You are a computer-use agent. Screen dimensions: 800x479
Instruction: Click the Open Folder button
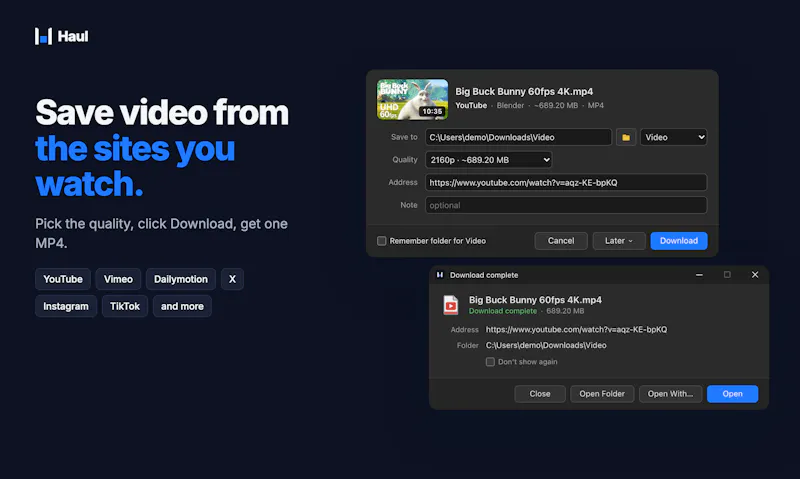(602, 394)
